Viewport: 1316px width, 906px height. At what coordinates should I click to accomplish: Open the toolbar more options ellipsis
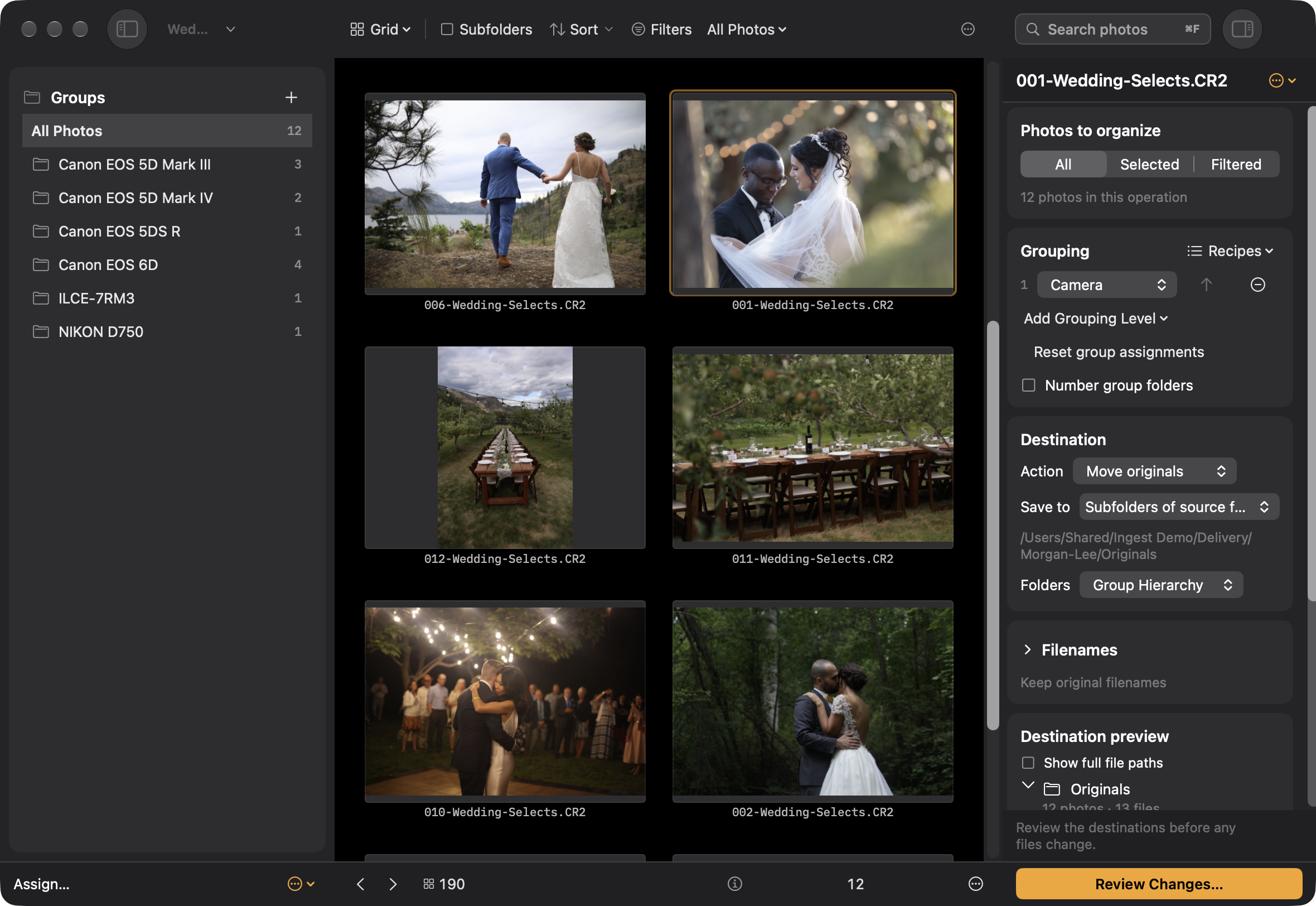point(967,29)
